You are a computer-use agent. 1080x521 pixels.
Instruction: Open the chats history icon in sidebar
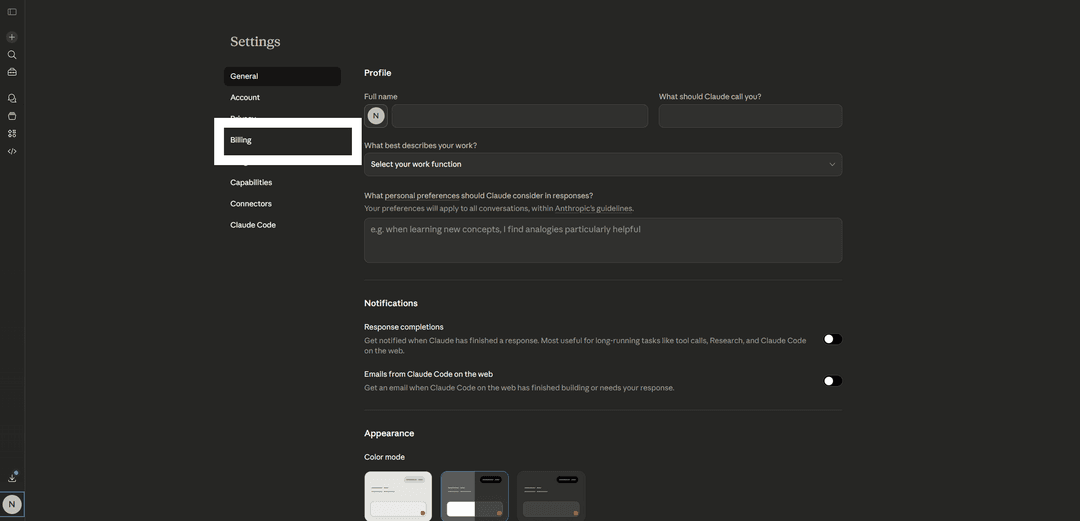[12, 98]
